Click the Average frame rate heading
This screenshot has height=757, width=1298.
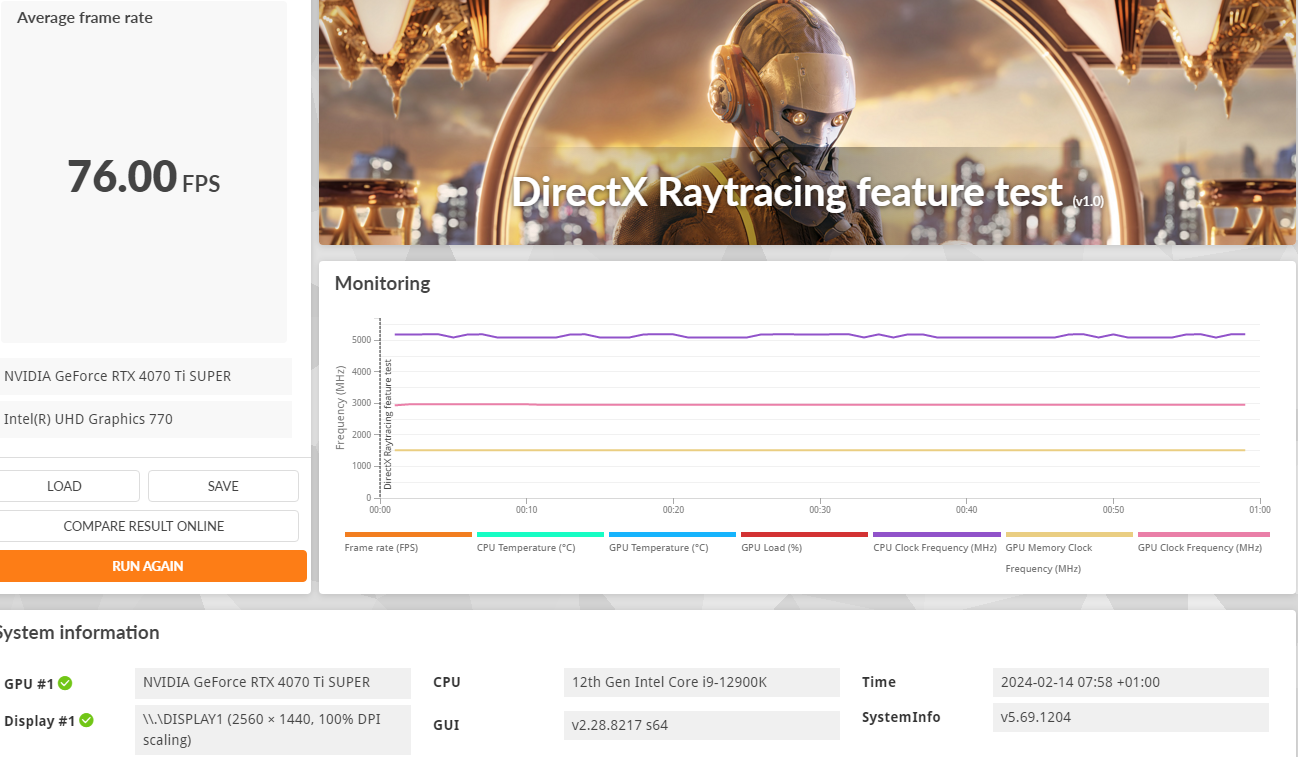(x=85, y=18)
